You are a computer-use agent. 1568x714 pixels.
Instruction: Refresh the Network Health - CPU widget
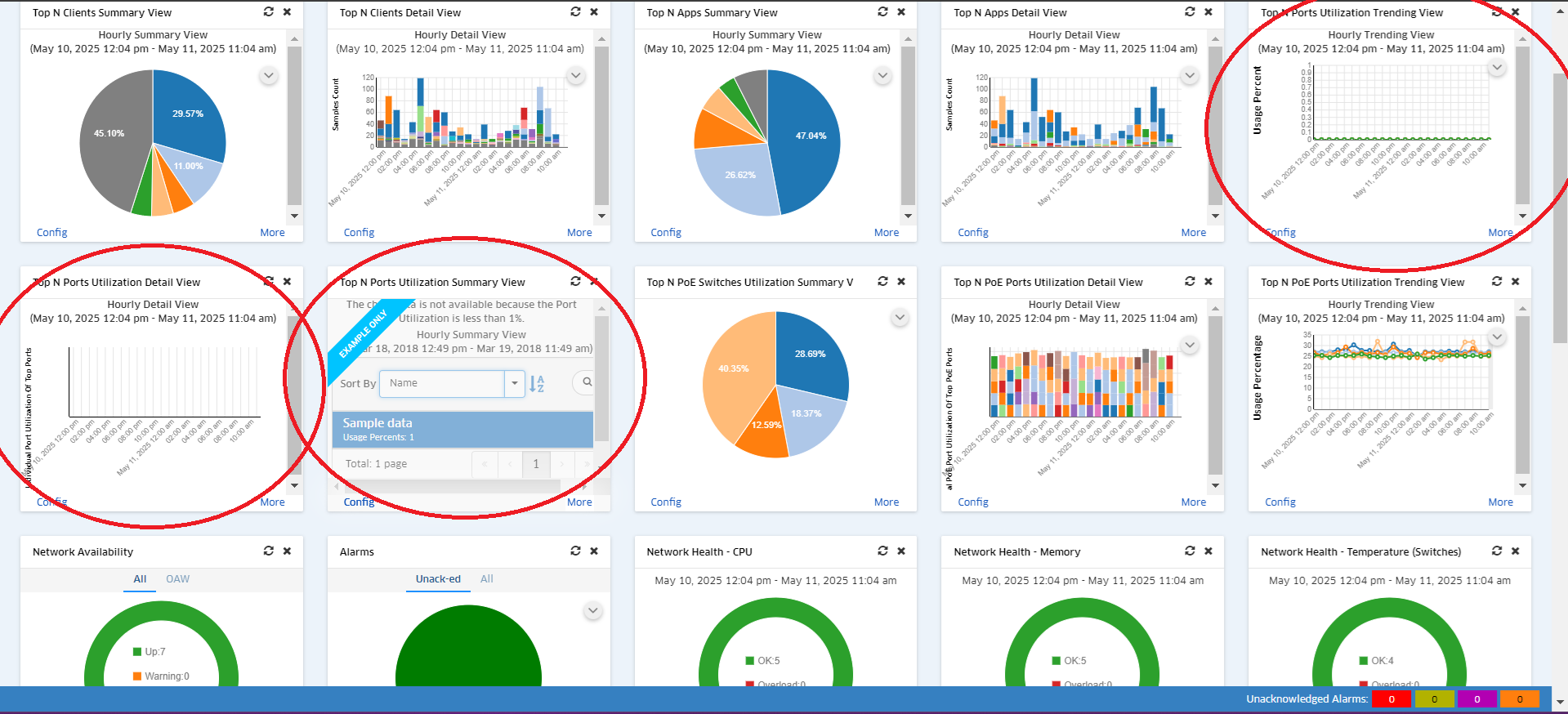tap(882, 551)
